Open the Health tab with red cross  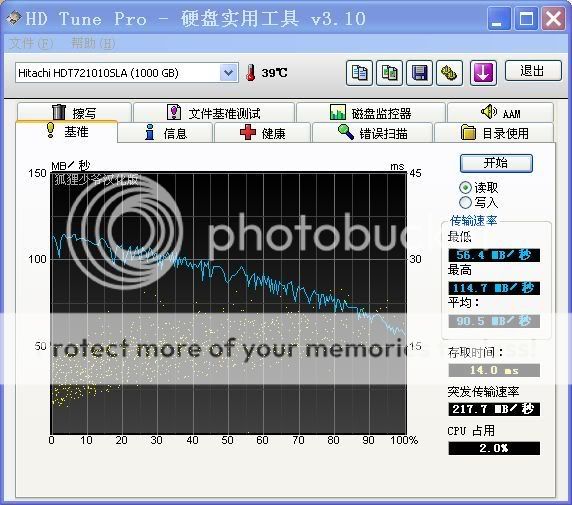[262, 133]
